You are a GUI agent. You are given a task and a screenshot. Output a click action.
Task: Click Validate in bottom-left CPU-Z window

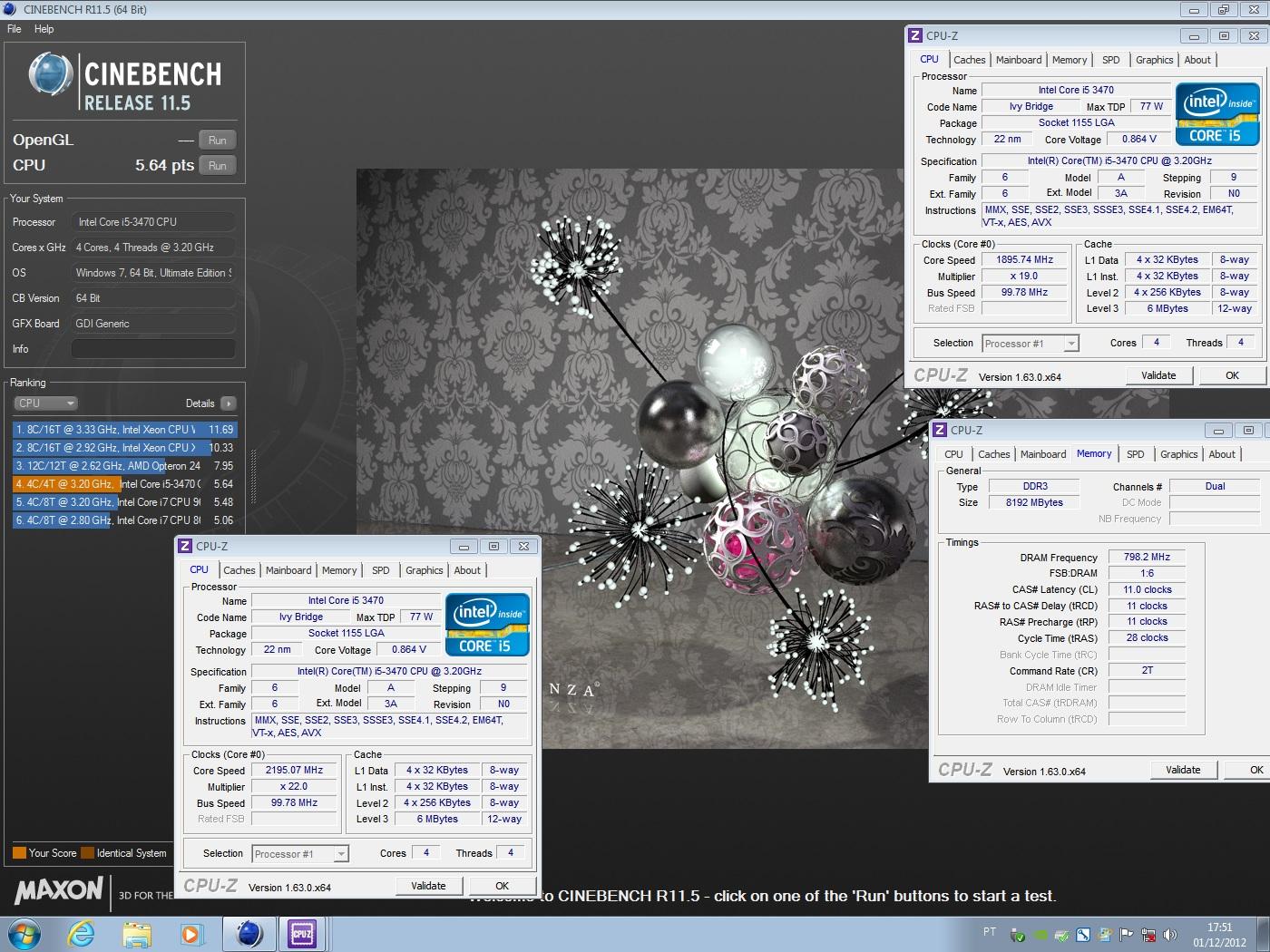click(x=428, y=886)
